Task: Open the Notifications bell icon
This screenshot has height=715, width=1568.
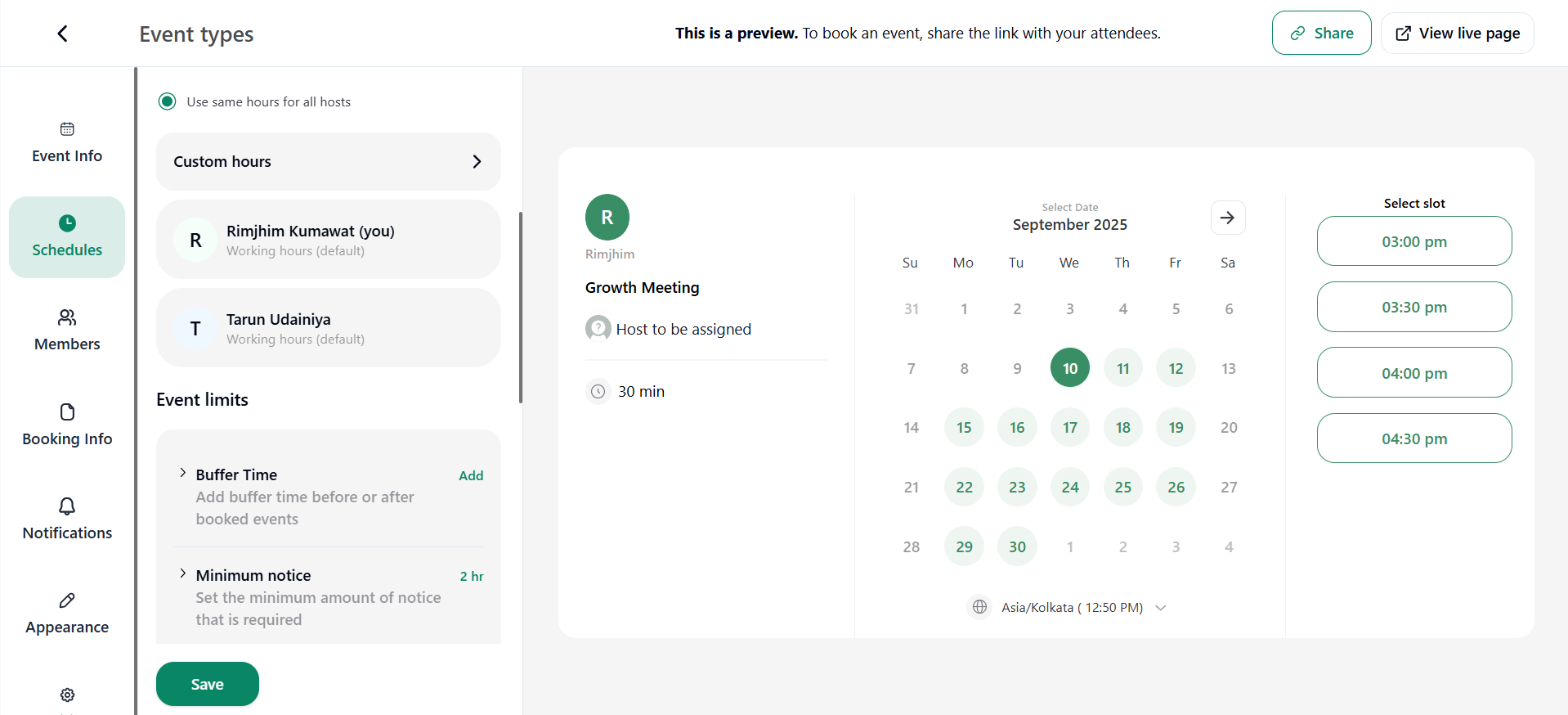Action: point(67,506)
